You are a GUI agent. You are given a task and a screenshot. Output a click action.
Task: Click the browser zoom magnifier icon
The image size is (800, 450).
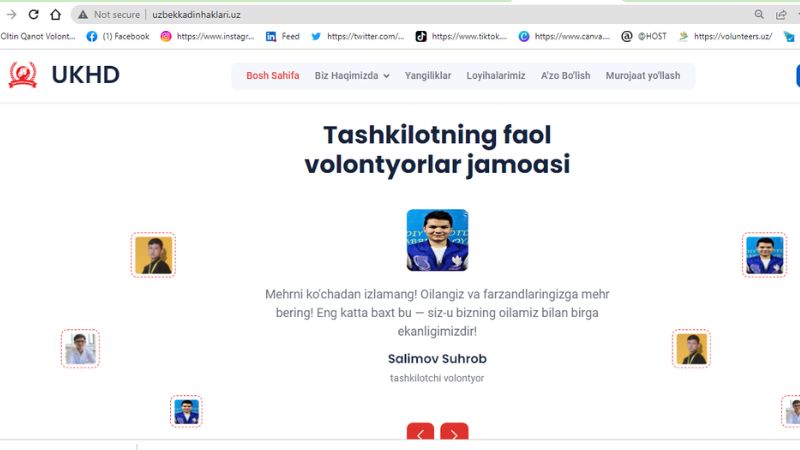[759, 15]
